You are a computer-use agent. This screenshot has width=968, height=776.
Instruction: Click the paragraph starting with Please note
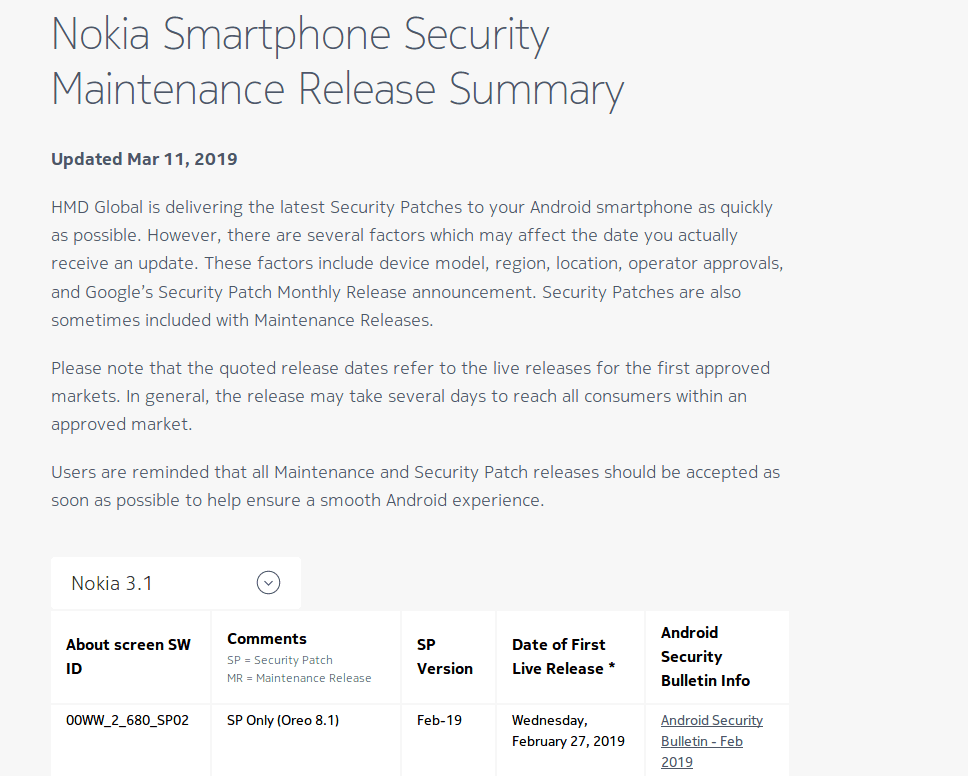(x=411, y=396)
